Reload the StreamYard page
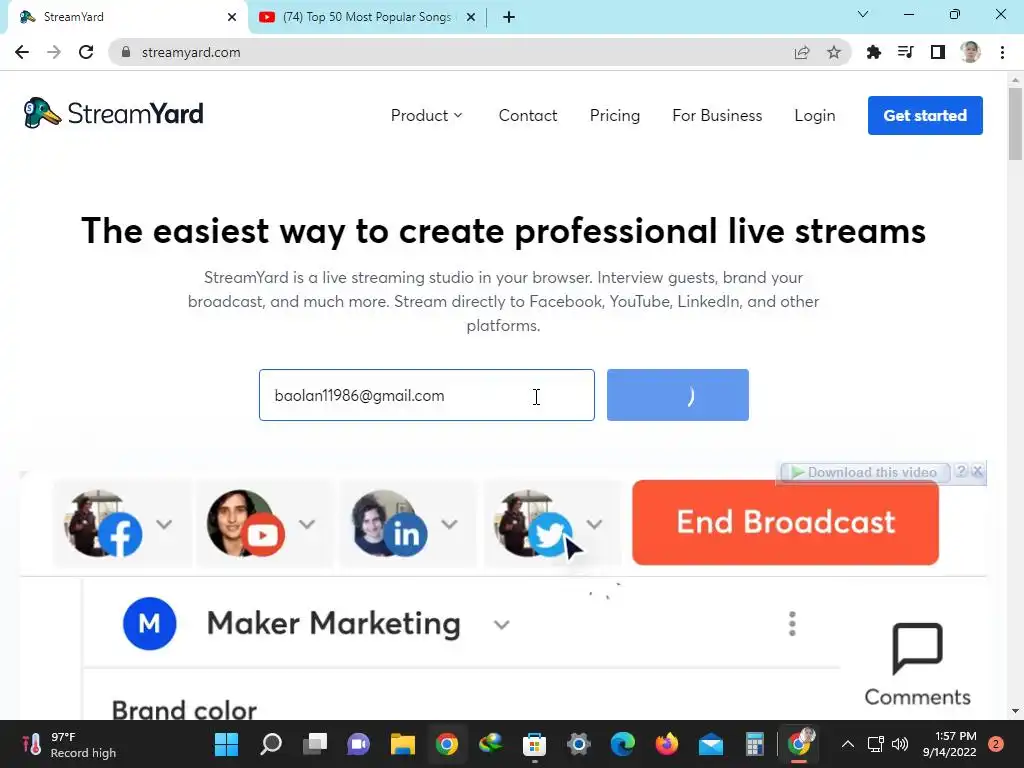Screen dimensions: 1024x768 pyautogui.click(x=86, y=52)
